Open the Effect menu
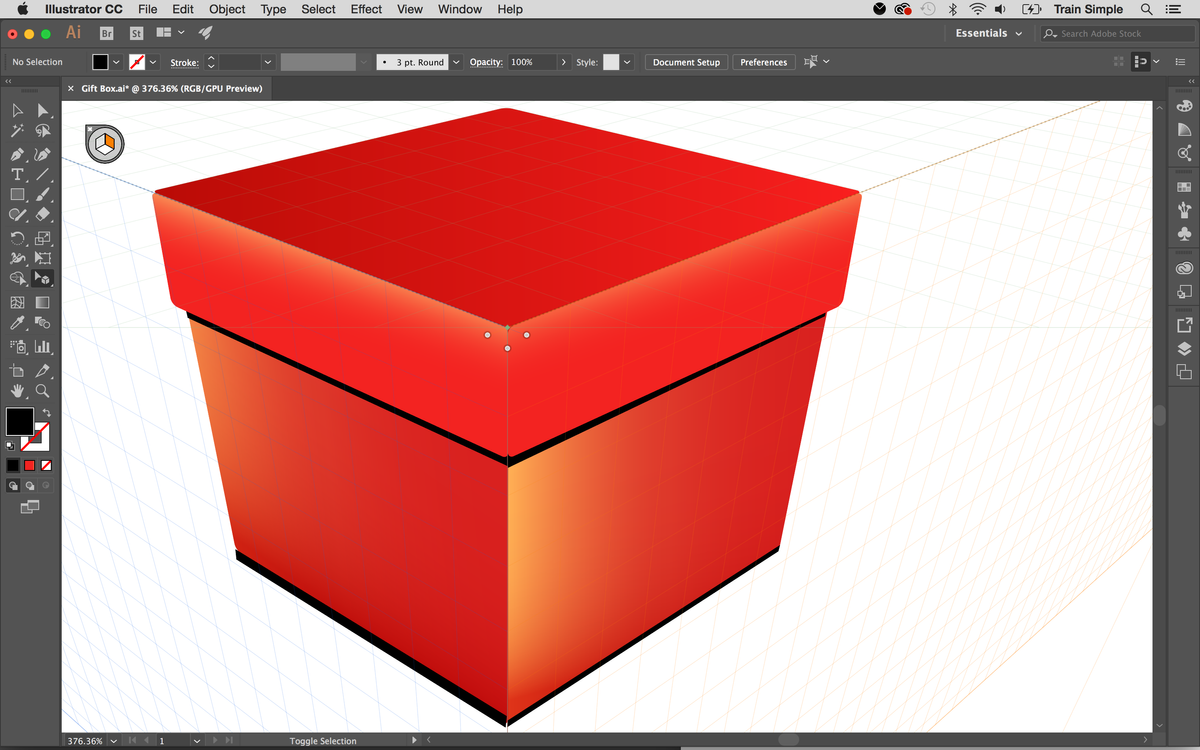 366,9
